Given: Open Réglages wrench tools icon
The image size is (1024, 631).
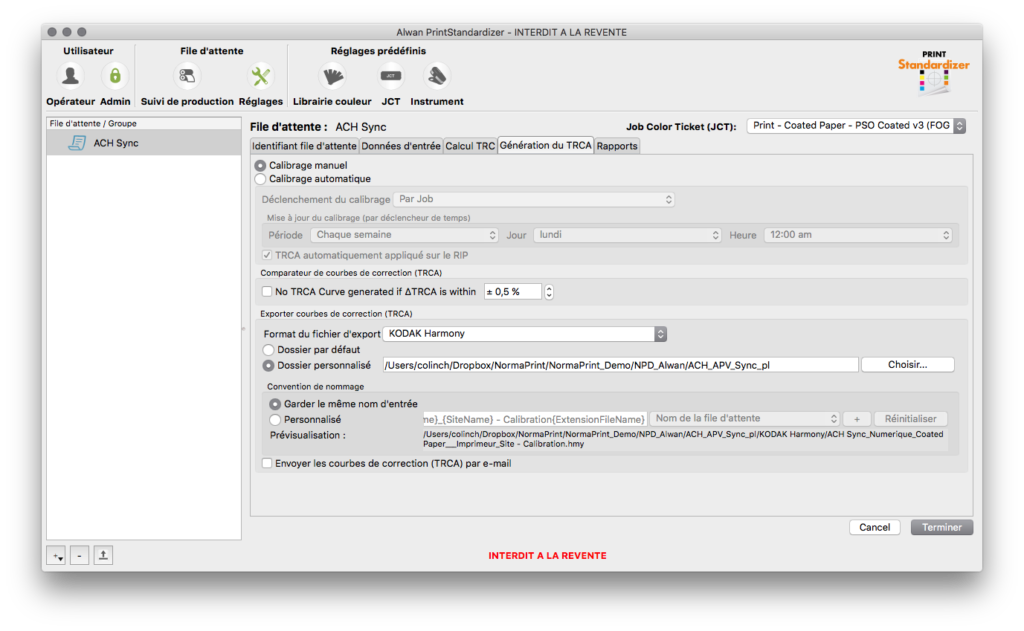Looking at the screenshot, I should (x=261, y=77).
